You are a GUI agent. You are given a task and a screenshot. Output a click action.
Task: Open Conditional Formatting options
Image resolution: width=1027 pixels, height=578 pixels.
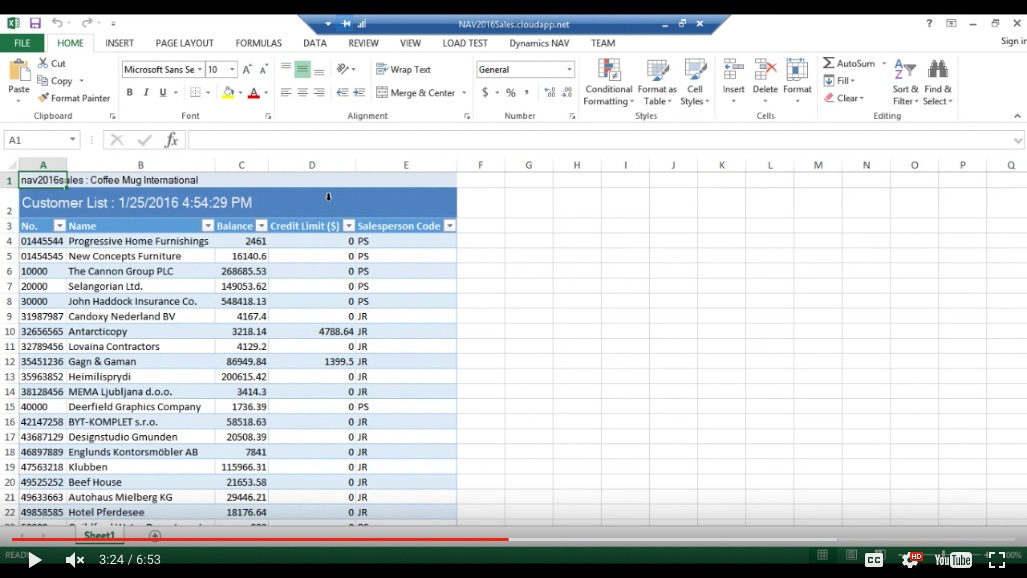point(611,82)
